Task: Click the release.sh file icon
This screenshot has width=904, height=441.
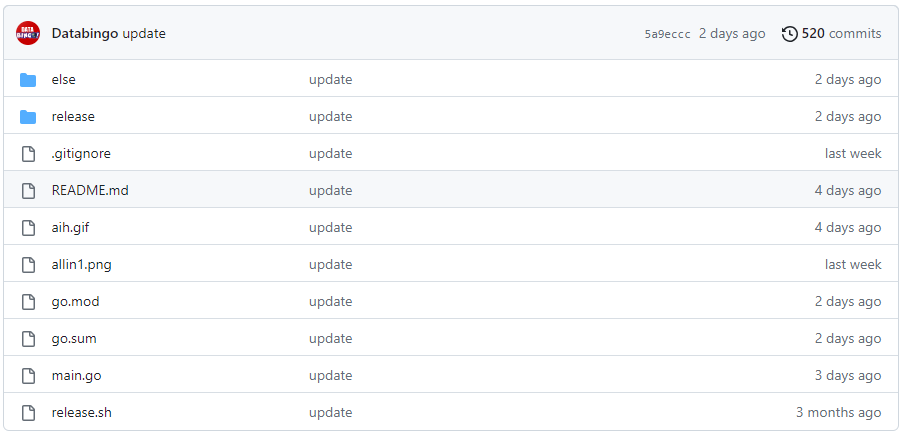Action: [28, 413]
